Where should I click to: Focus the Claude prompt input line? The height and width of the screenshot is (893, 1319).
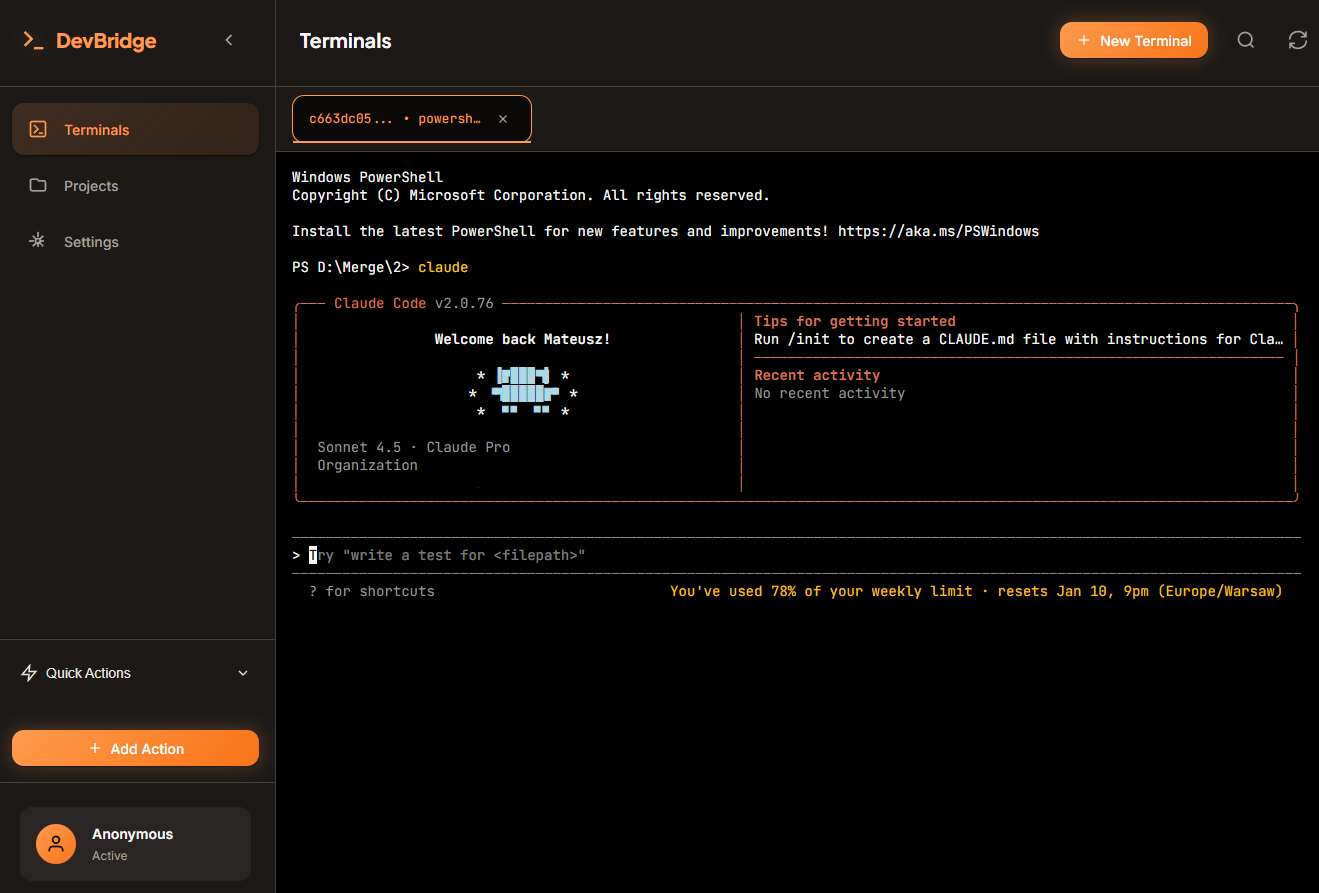pos(796,555)
